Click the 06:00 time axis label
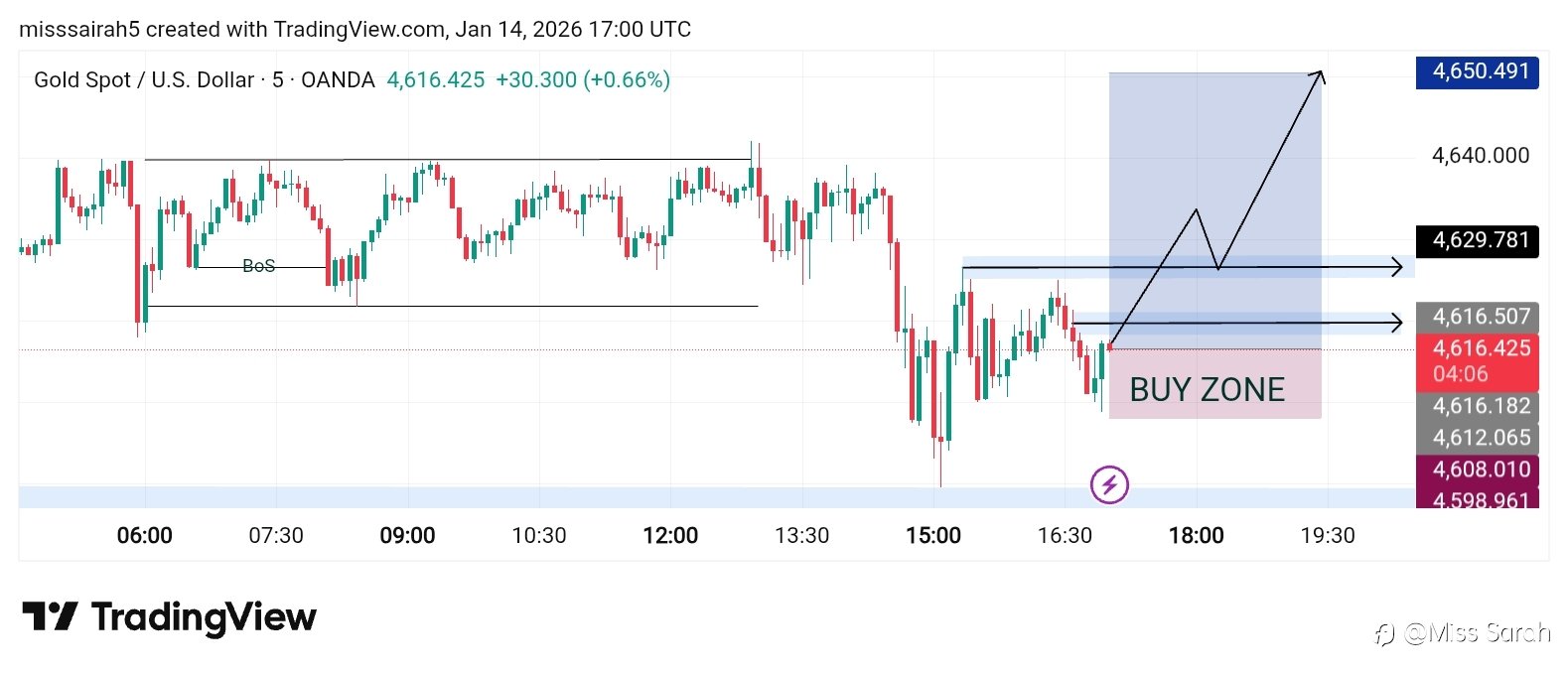 145,536
